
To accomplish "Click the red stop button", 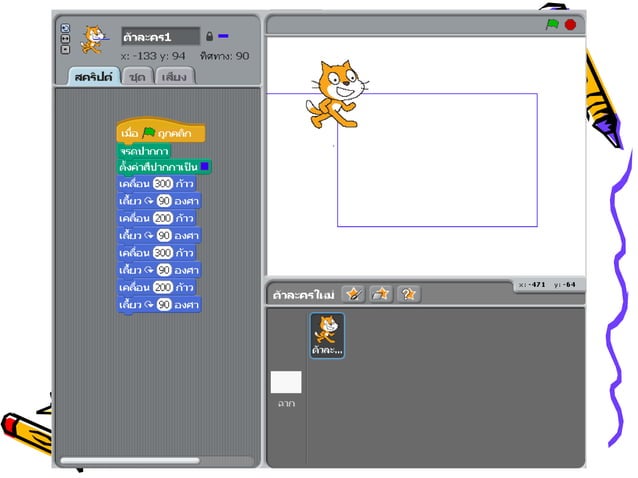I will tap(570, 25).
